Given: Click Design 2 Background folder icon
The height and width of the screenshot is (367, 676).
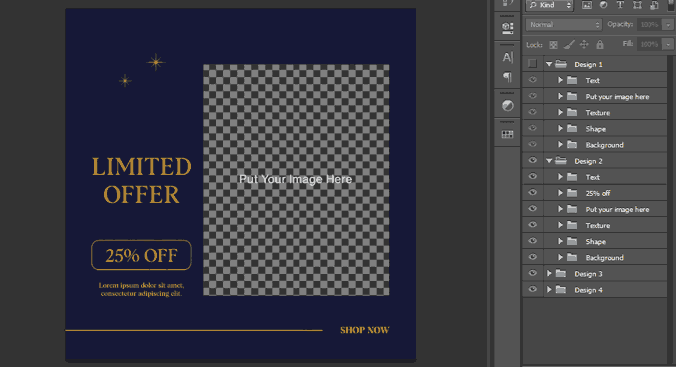Looking at the screenshot, I should point(572,257).
